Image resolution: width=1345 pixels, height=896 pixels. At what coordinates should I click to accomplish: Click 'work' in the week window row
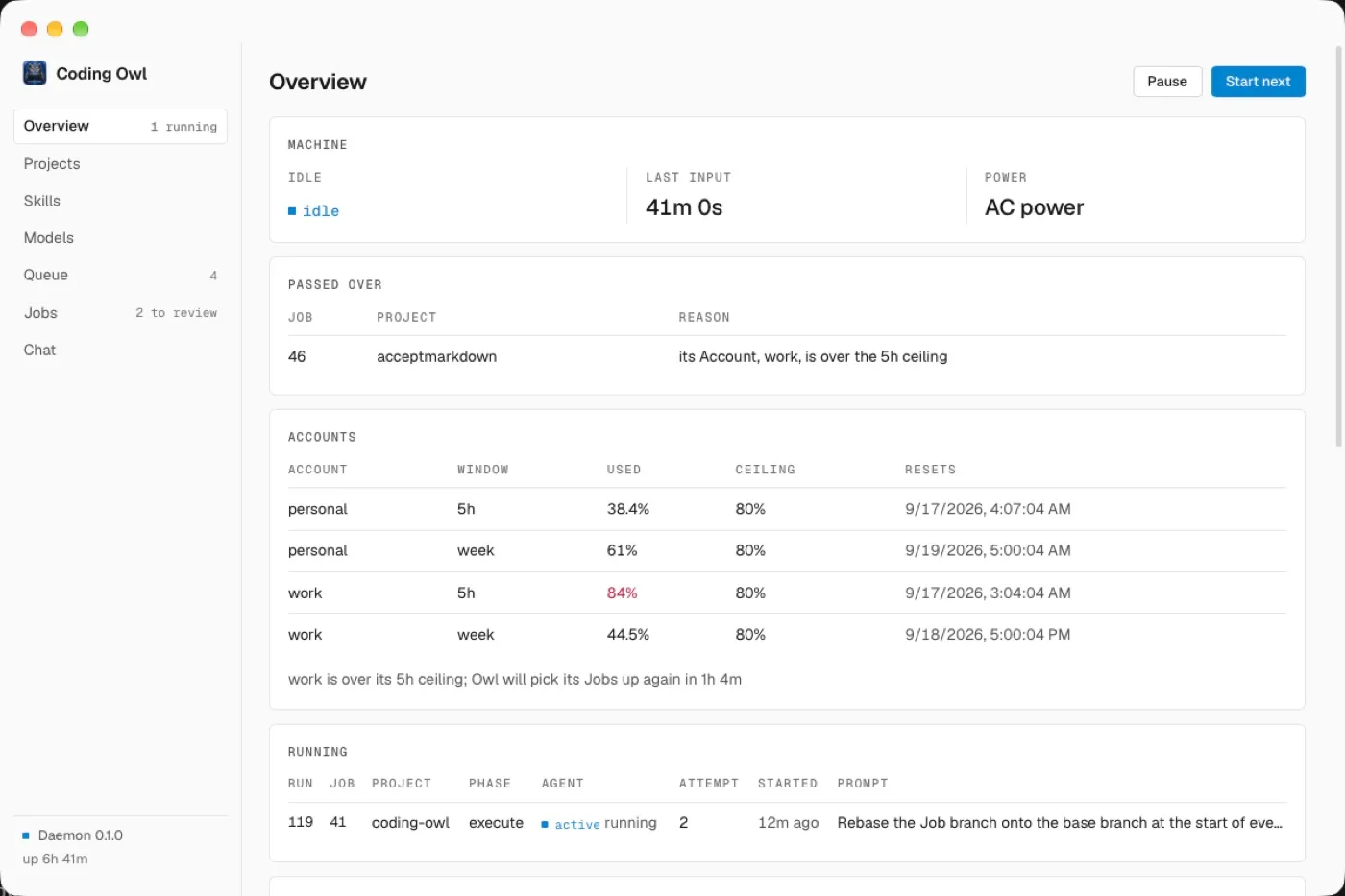coord(305,634)
